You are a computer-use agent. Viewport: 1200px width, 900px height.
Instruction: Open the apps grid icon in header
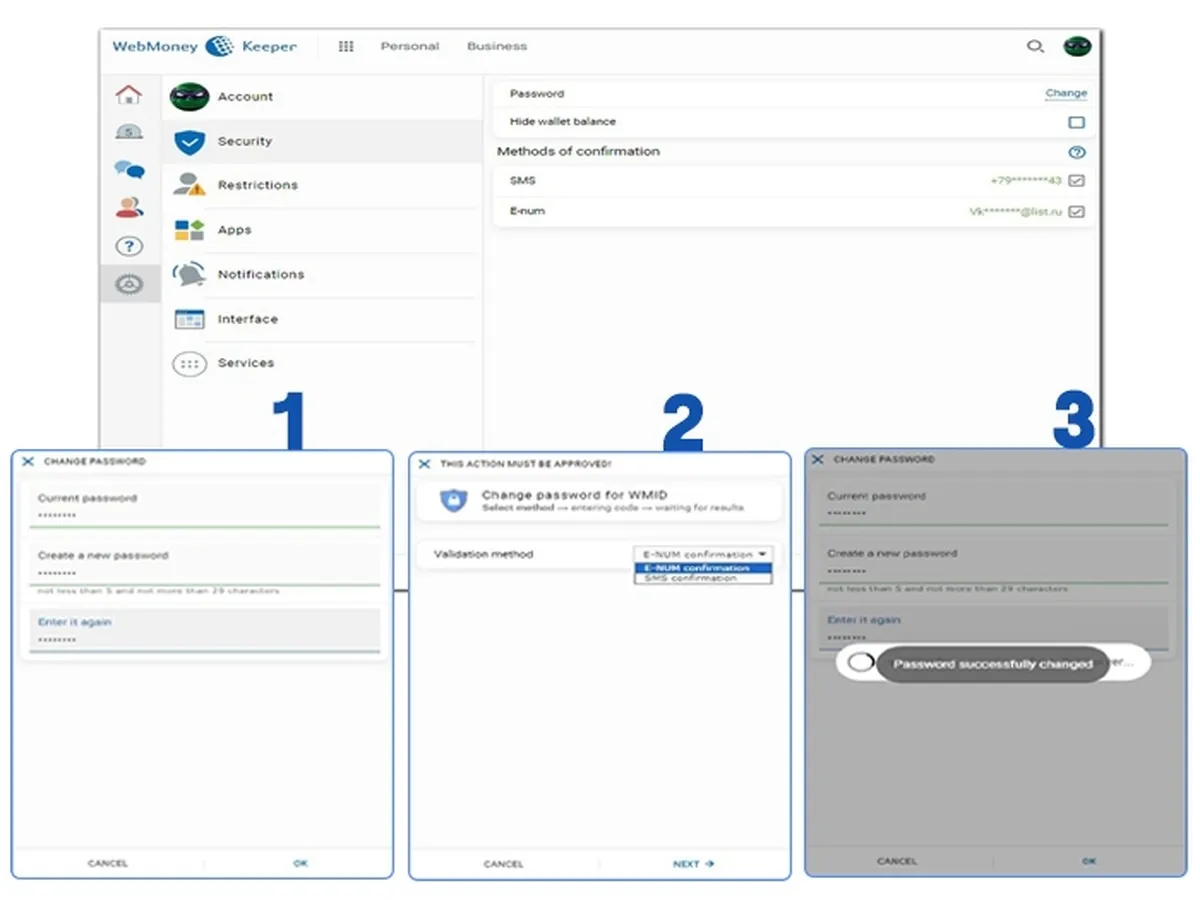click(x=346, y=46)
